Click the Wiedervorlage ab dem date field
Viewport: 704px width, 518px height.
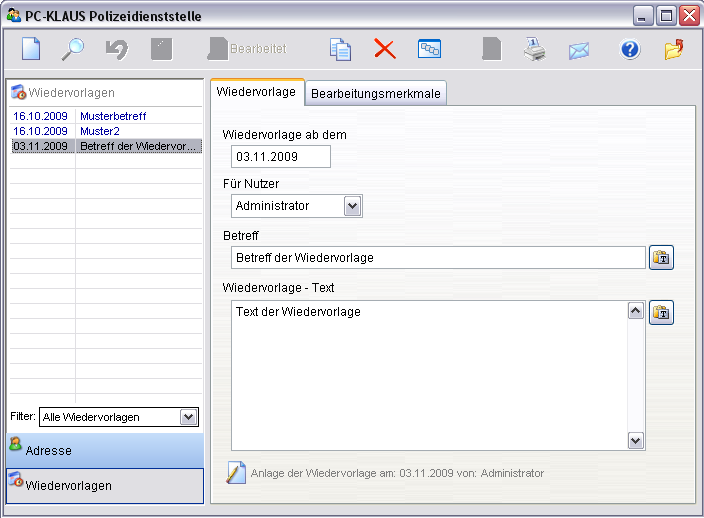click(x=280, y=157)
